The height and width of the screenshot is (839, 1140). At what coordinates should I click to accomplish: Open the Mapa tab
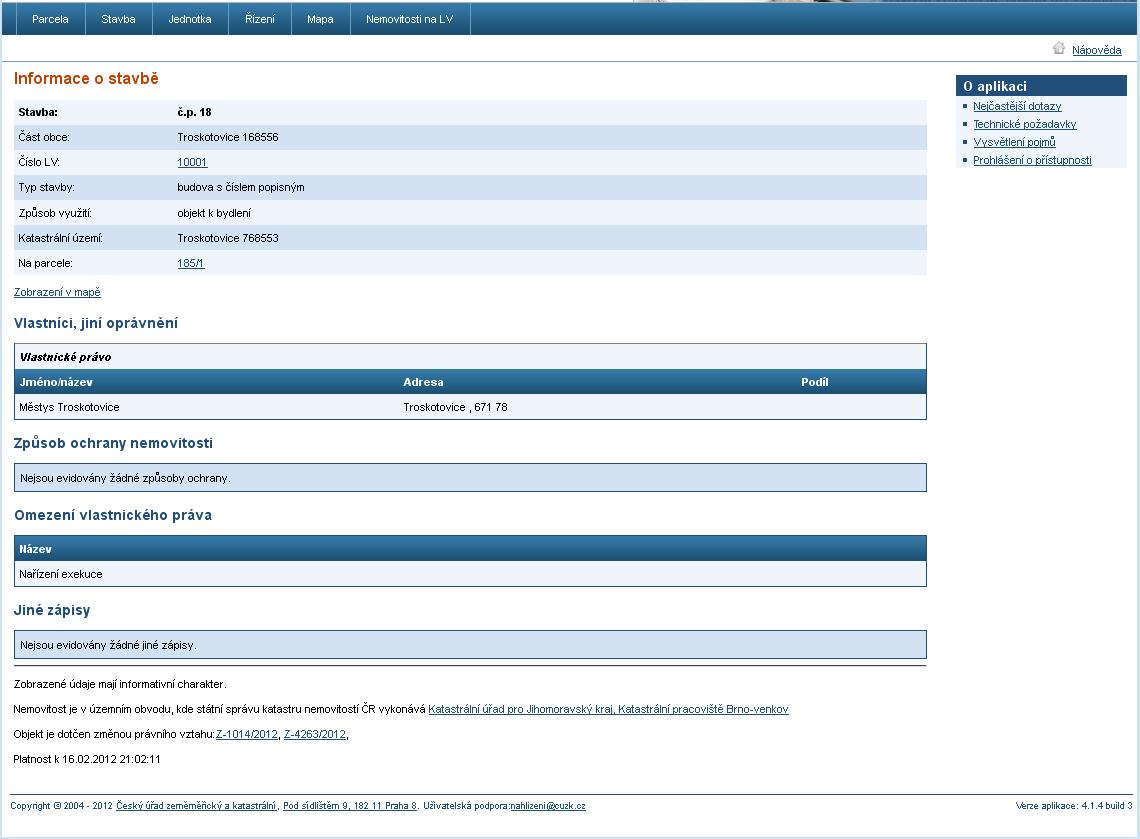click(320, 19)
